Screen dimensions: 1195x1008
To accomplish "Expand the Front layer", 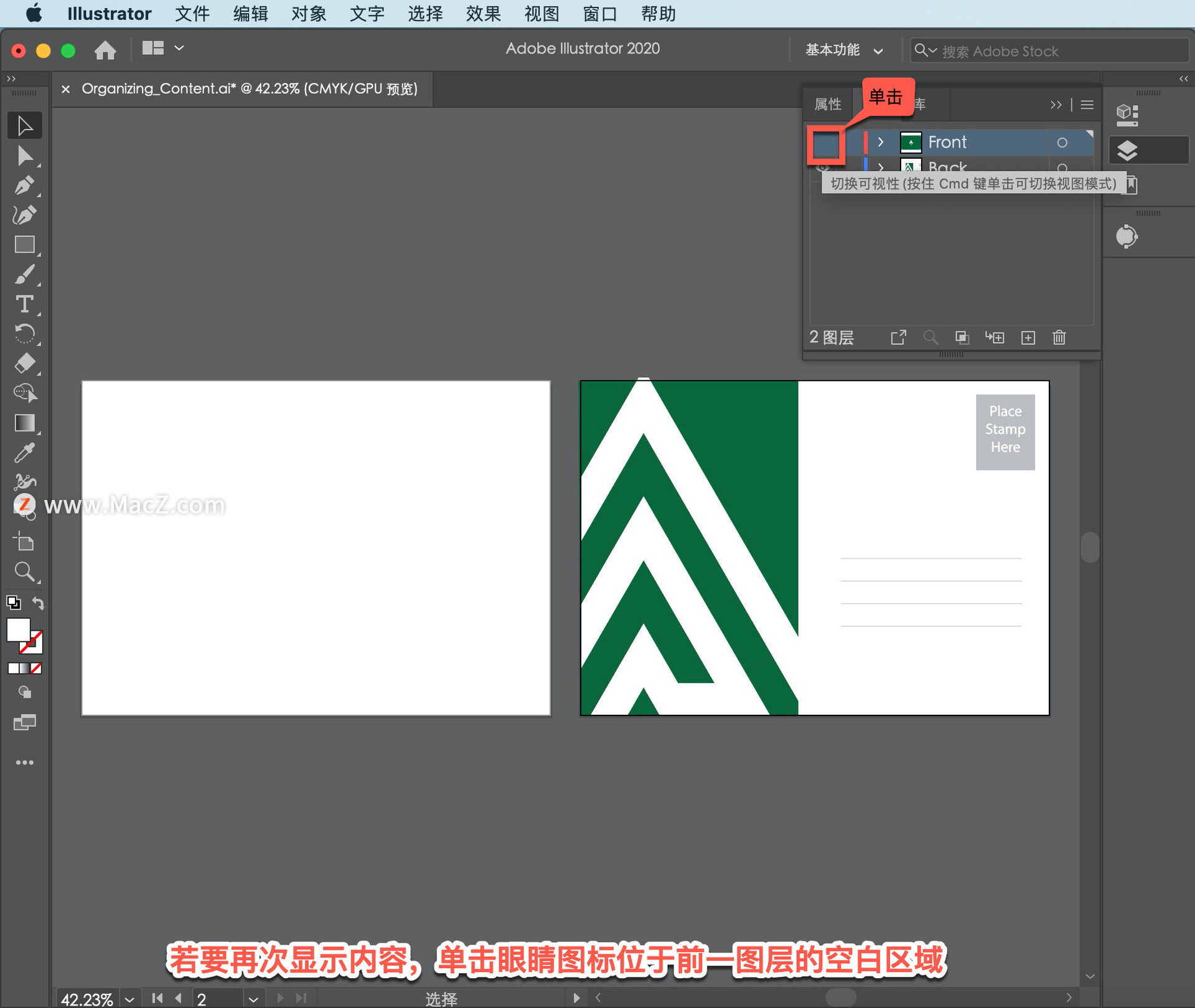I will [880, 143].
